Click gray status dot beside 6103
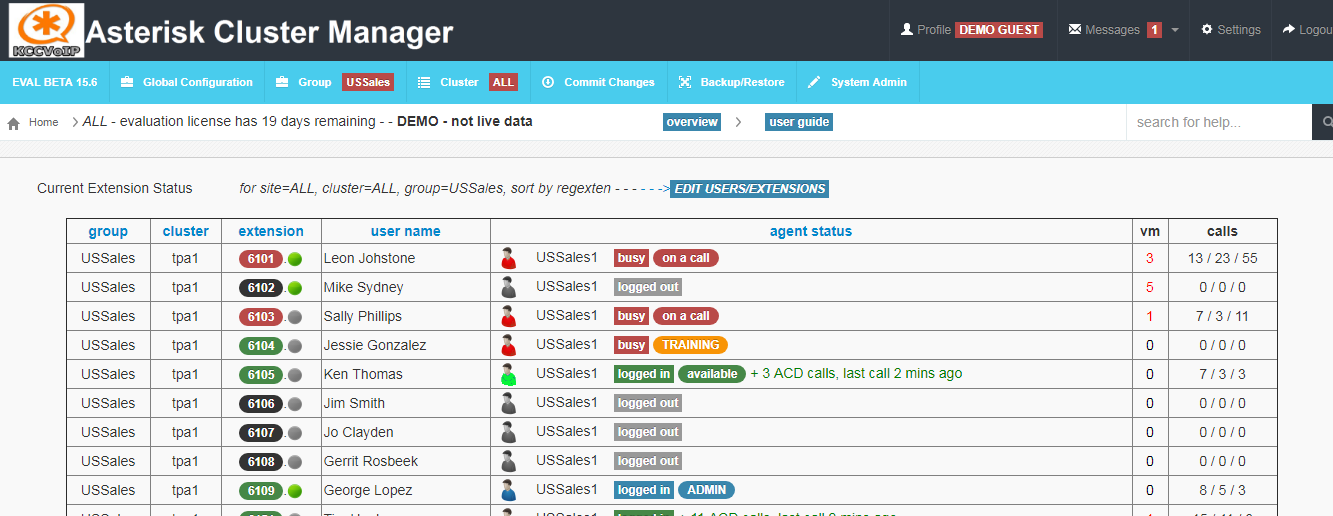The height and width of the screenshot is (516, 1333). pos(295,317)
